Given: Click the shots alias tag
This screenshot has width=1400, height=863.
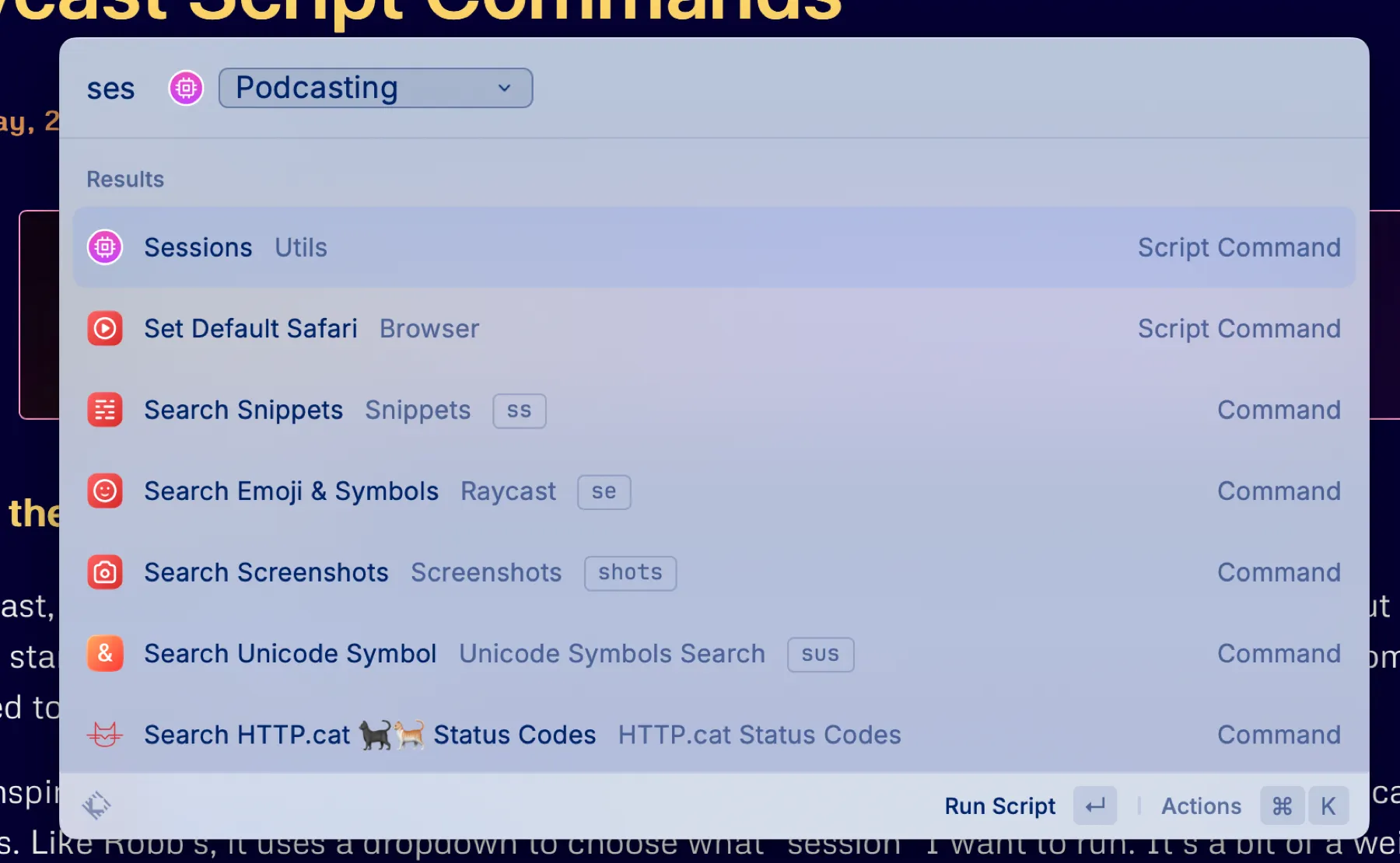Looking at the screenshot, I should point(630,573).
